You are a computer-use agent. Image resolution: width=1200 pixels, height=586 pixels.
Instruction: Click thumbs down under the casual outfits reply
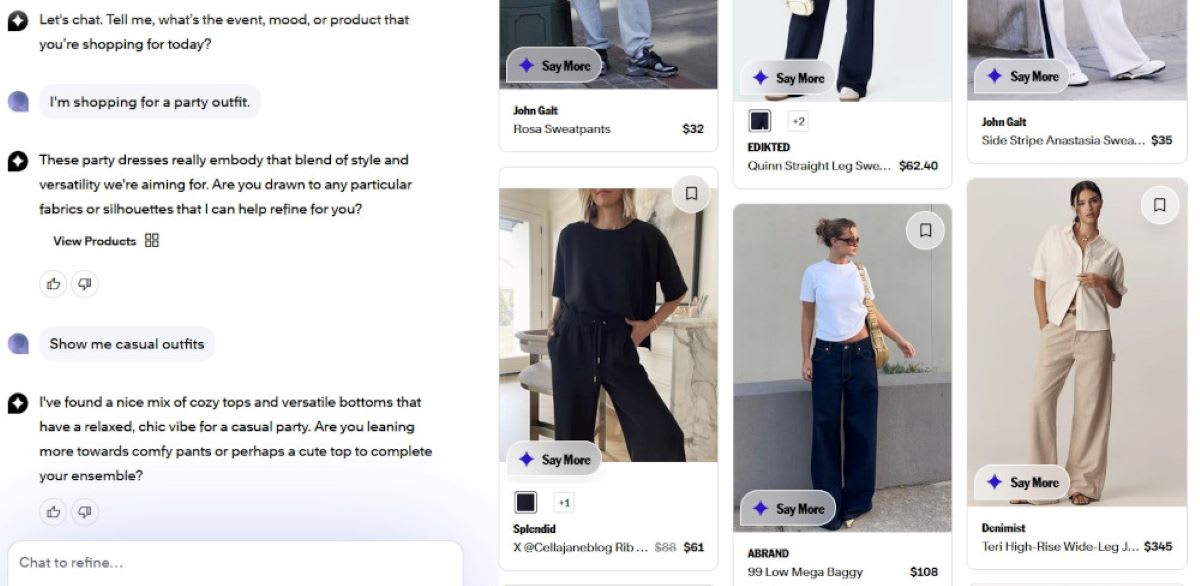point(85,512)
